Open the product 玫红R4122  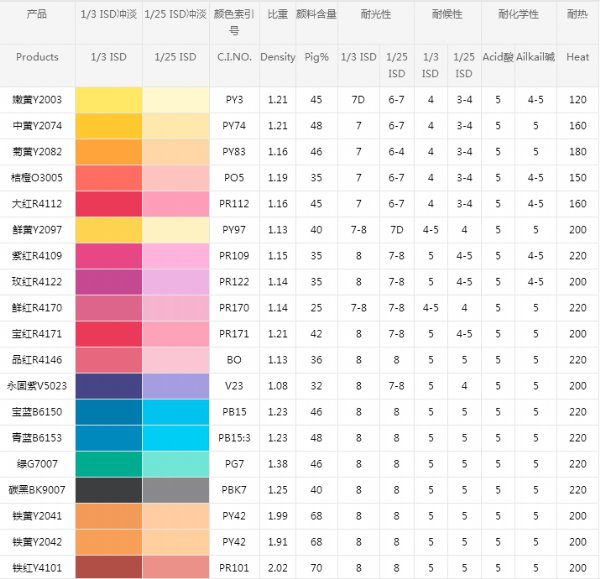[38, 282]
